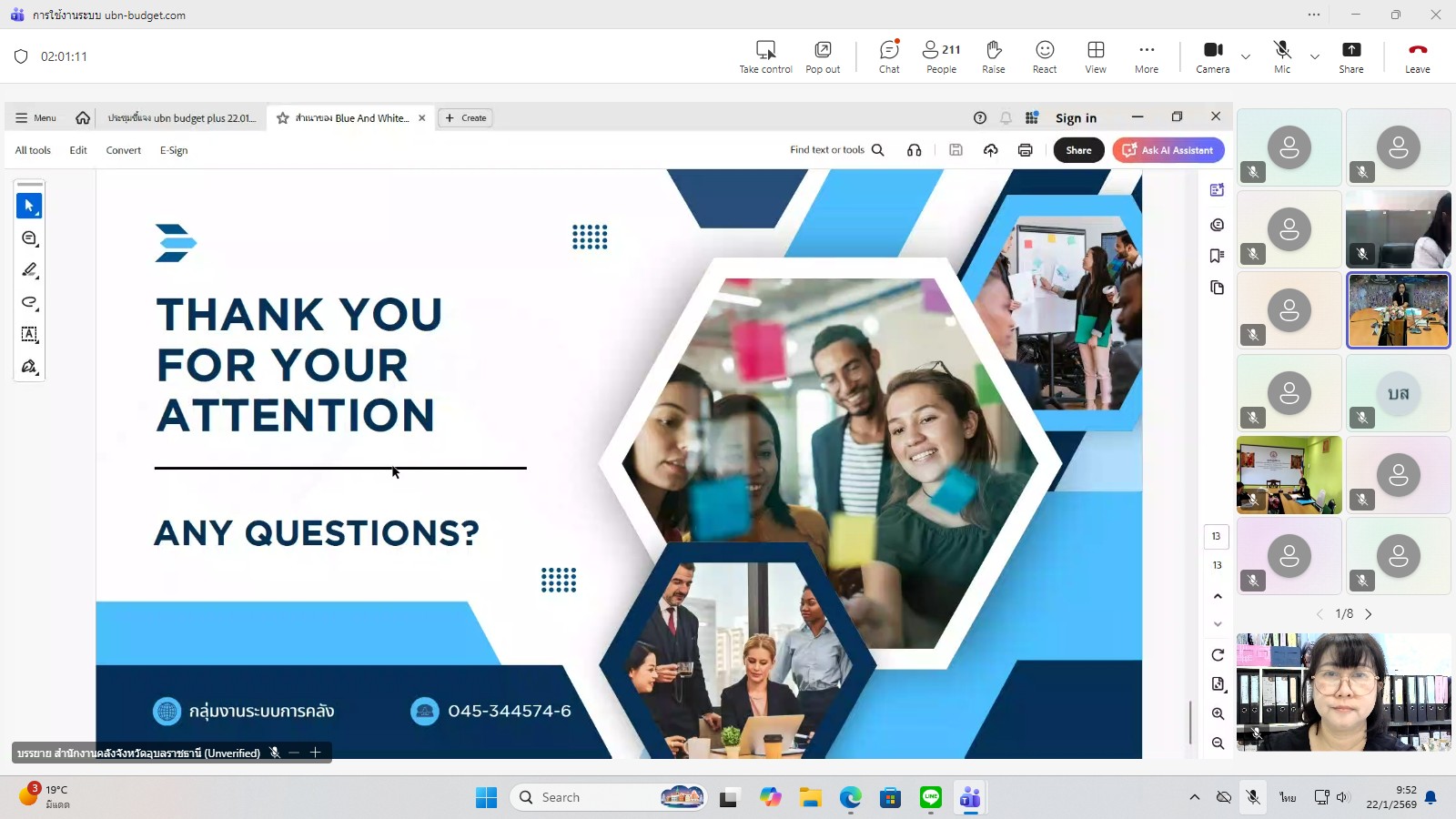This screenshot has width=1456, height=819.
Task: Start sharing with the Share icon
Action: point(1351,56)
